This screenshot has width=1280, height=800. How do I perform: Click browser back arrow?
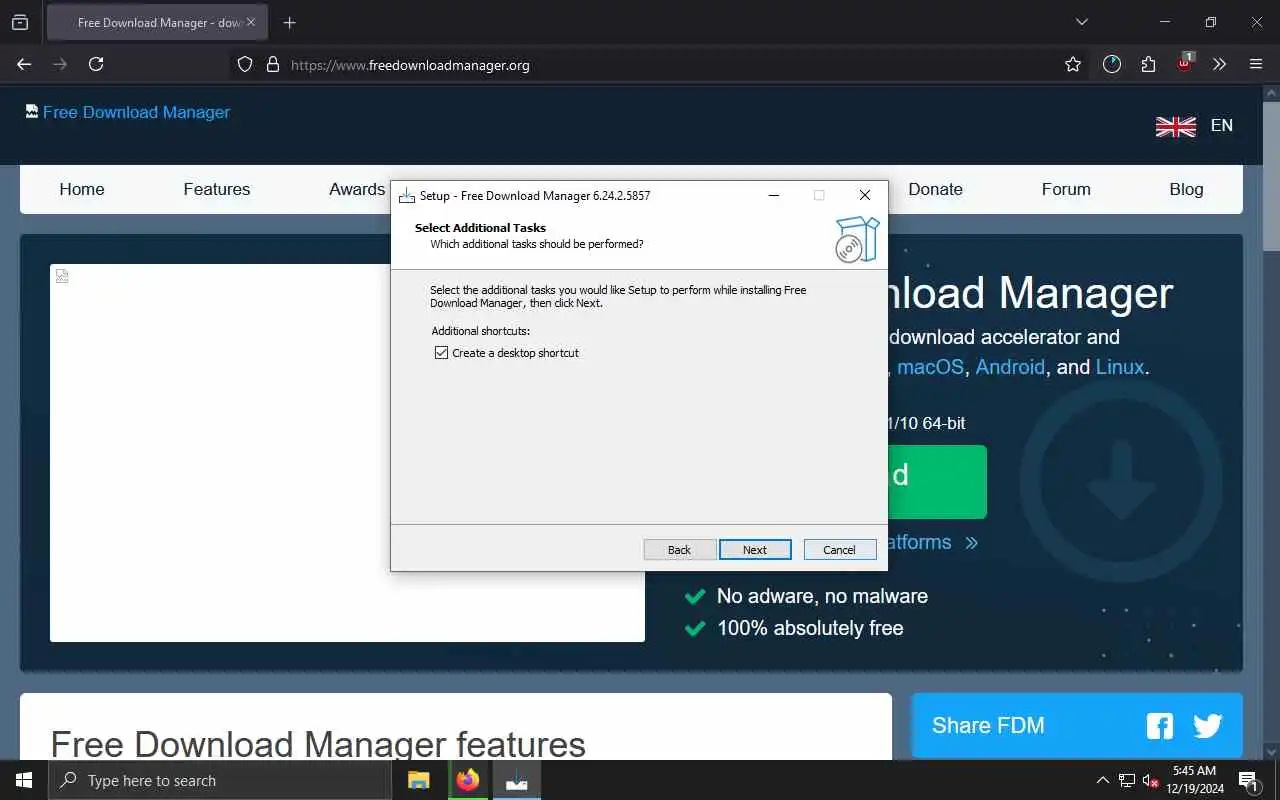pos(24,64)
